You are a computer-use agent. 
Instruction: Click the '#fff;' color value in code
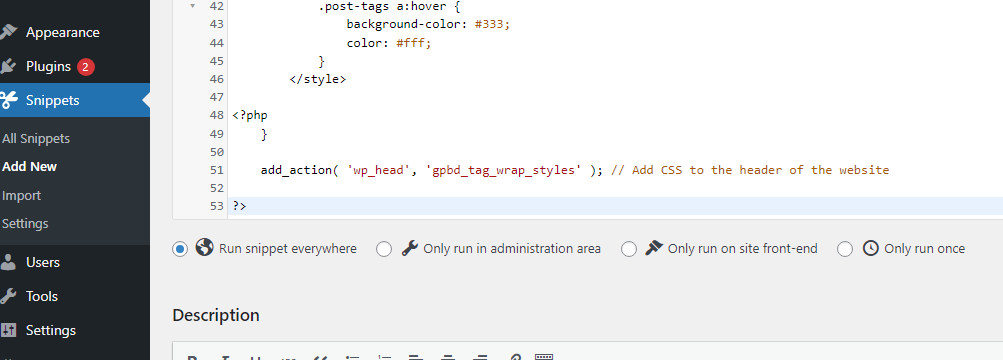pos(414,43)
